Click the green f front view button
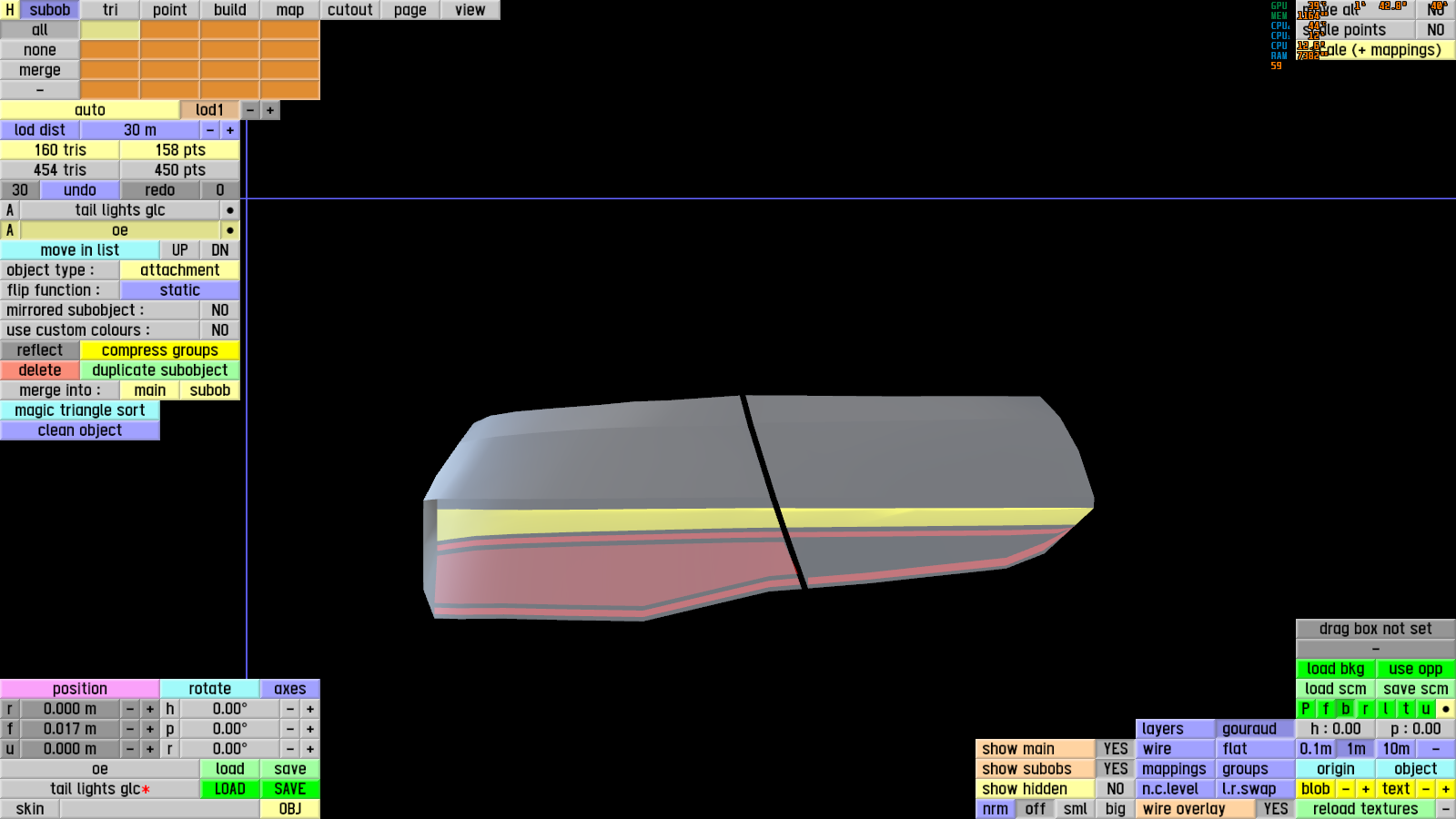The width and height of the screenshot is (1456, 819). coord(1326,709)
